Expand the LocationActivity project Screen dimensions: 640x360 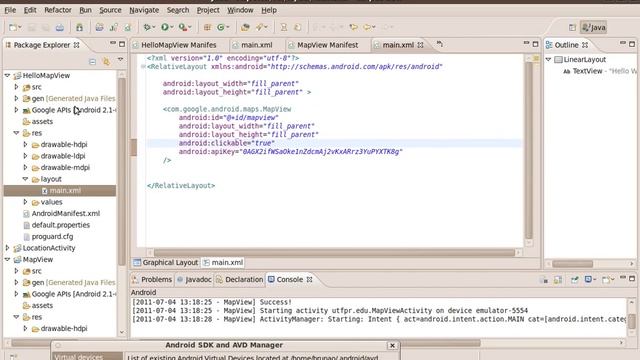coord(7,248)
